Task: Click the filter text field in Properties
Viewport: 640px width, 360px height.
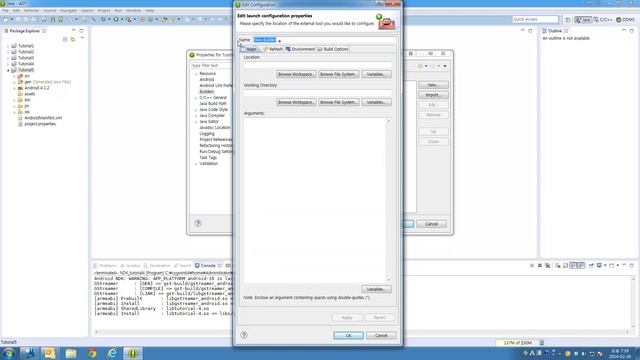Action: pyautogui.click(x=211, y=65)
